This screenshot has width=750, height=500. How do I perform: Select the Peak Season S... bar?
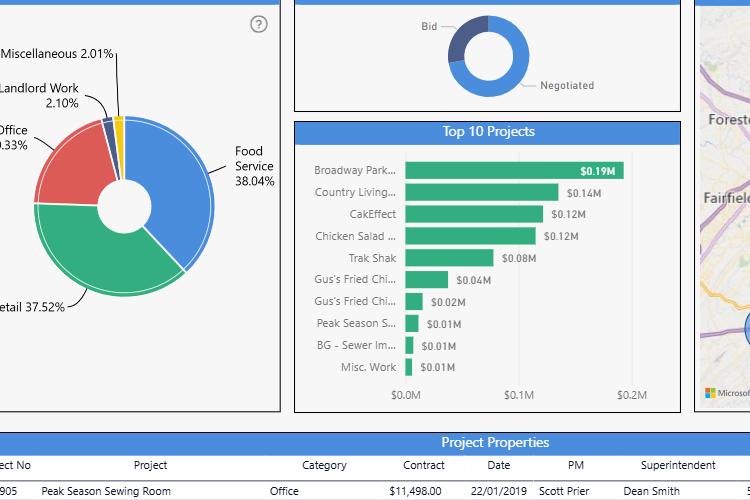(412, 323)
